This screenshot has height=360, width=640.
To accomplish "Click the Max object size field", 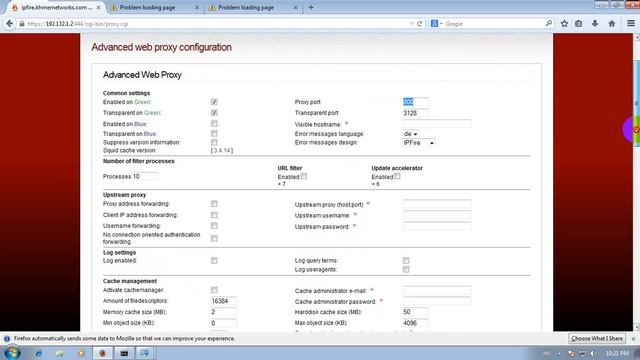I will pyautogui.click(x=416, y=323).
